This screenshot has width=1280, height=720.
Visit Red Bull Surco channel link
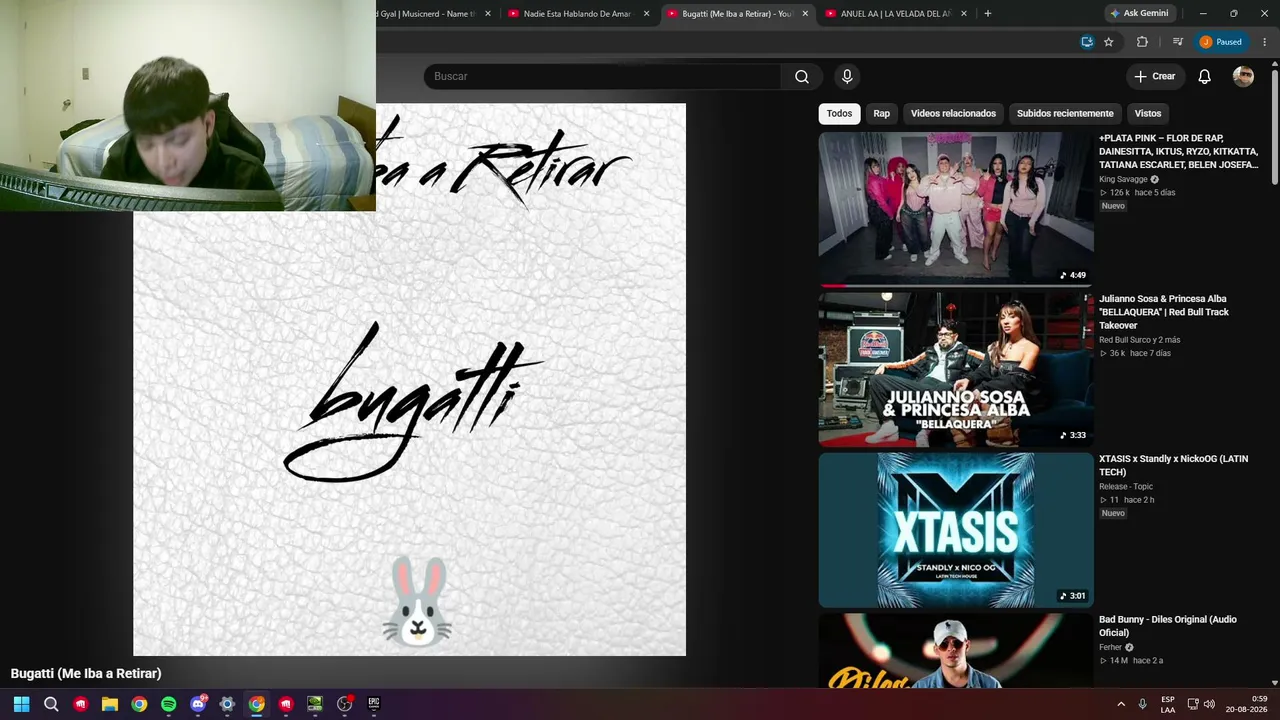point(1140,340)
